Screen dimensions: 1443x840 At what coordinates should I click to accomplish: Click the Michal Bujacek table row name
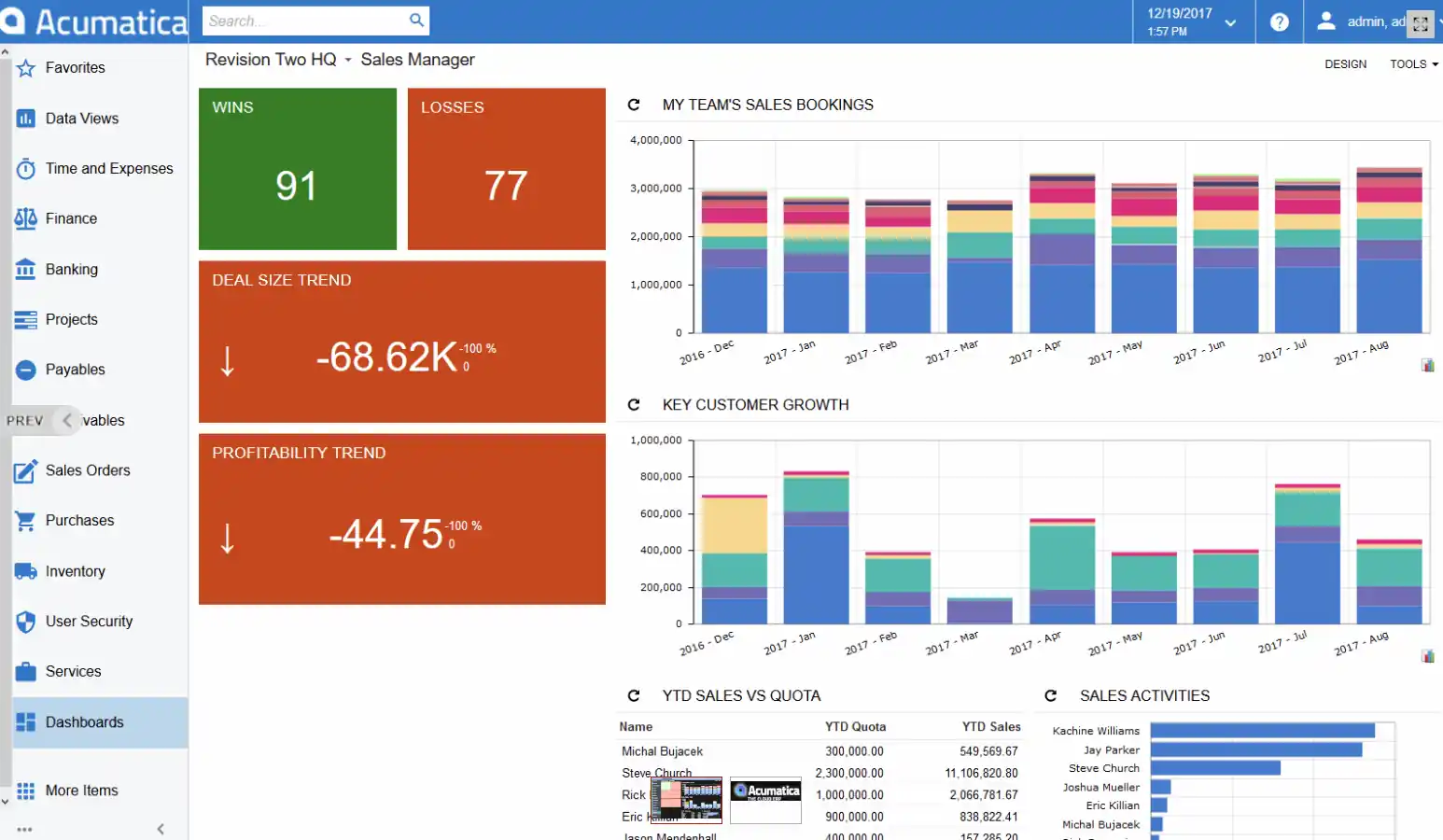662,751
